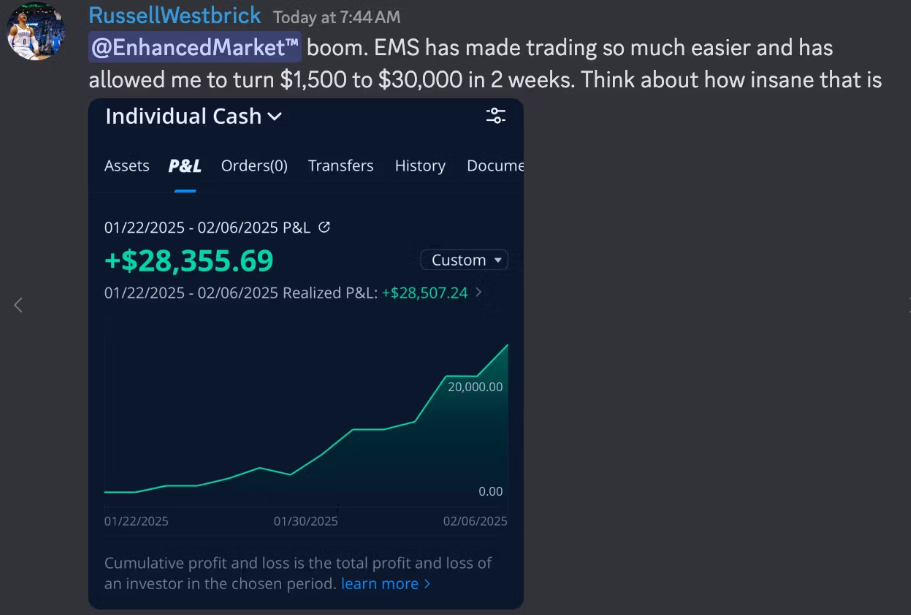Image resolution: width=911 pixels, height=615 pixels.
Task: Click the @EnhancedMarket mention
Action: (194, 48)
